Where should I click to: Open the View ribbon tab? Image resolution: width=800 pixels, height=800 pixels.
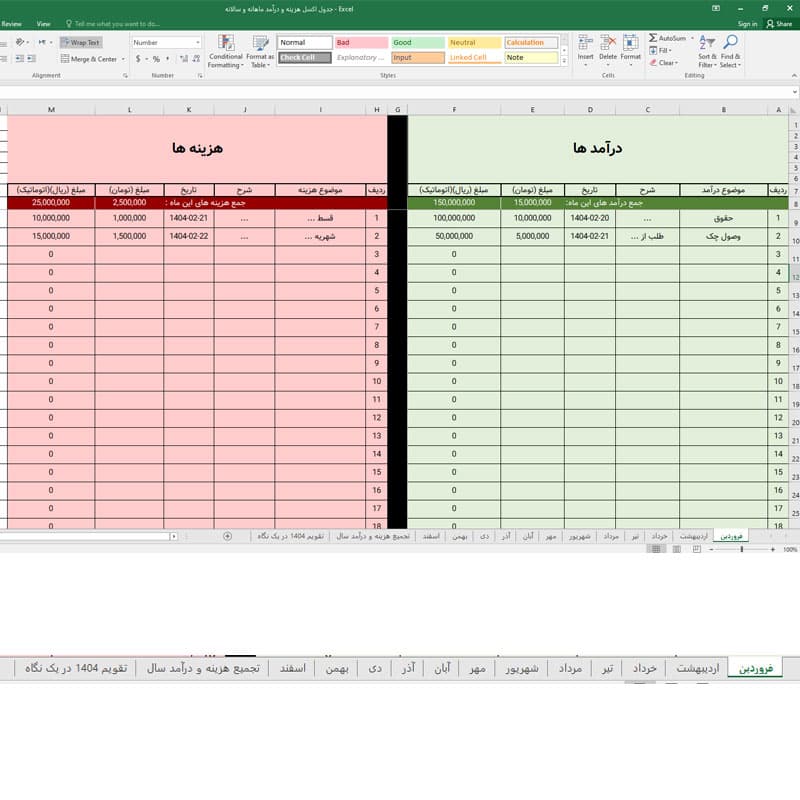[x=43, y=24]
